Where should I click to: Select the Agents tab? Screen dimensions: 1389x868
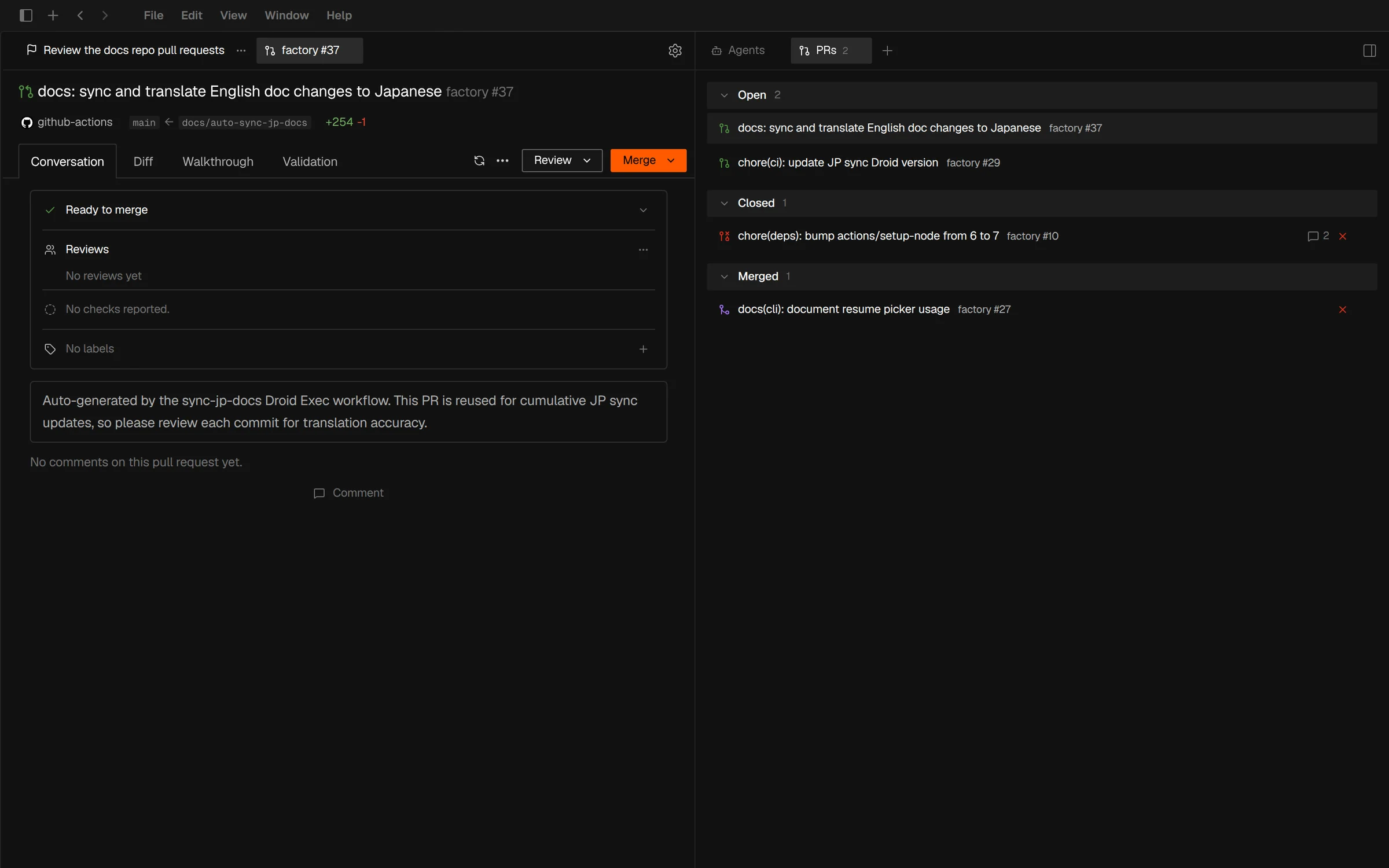pyautogui.click(x=738, y=50)
